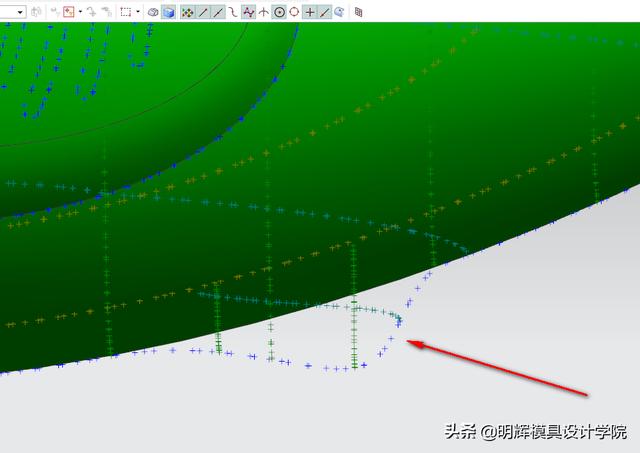Image resolution: width=640 pixels, height=453 pixels.
Task: Click the intersection snap icon
Action: click(x=264, y=12)
